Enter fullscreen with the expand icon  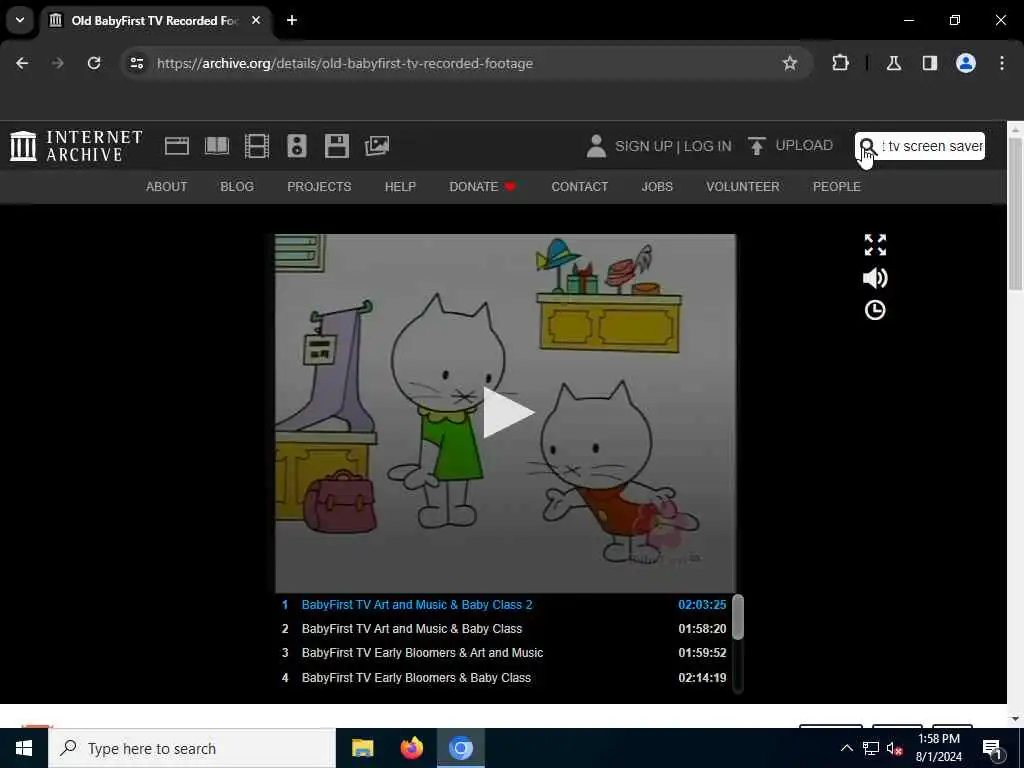coord(875,245)
